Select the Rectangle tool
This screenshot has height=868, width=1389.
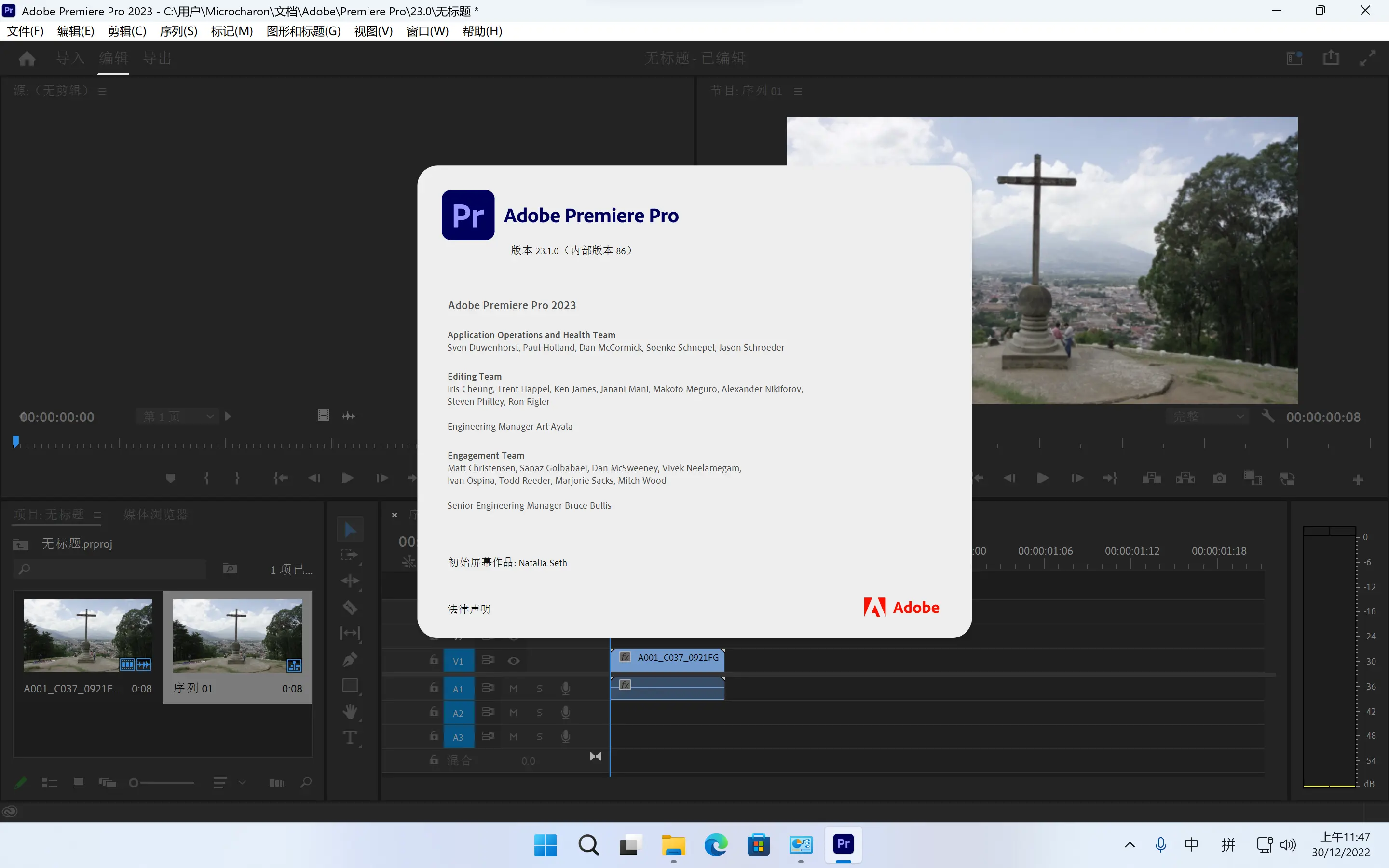point(350,685)
